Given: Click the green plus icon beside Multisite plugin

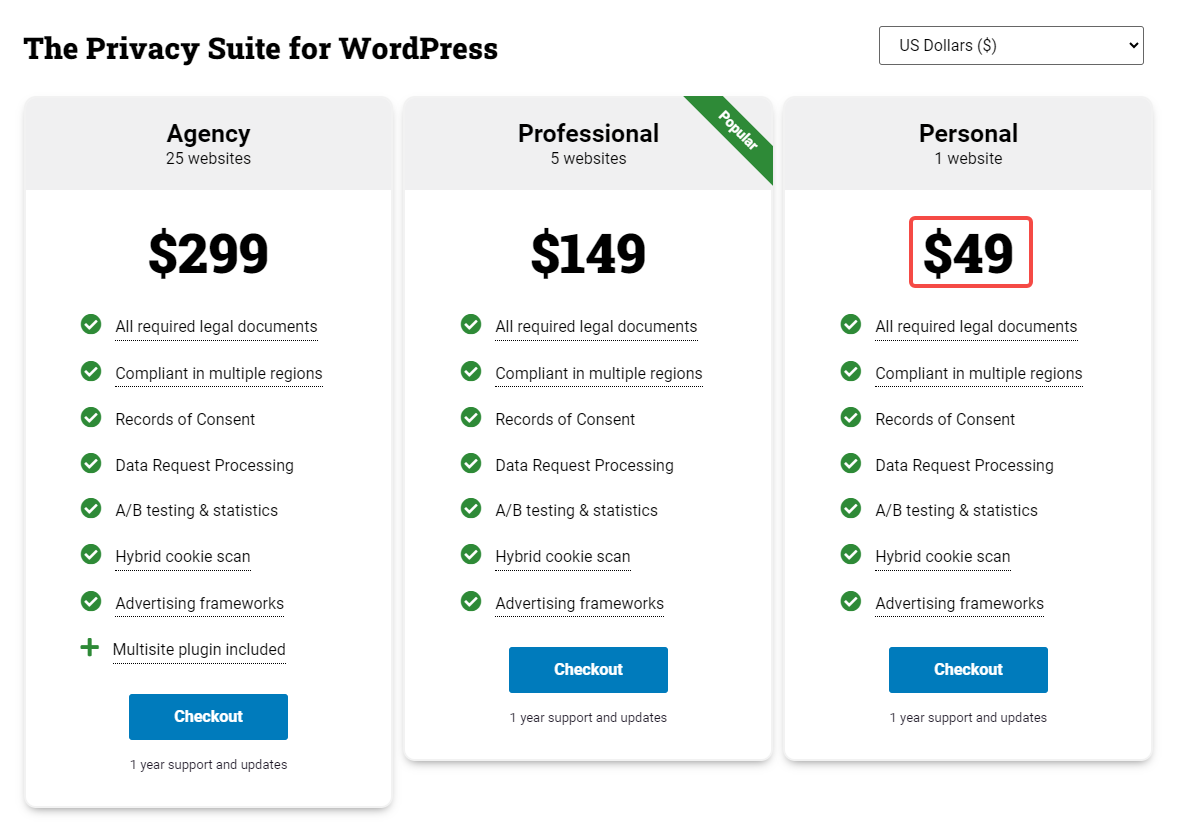Looking at the screenshot, I should (x=90, y=648).
